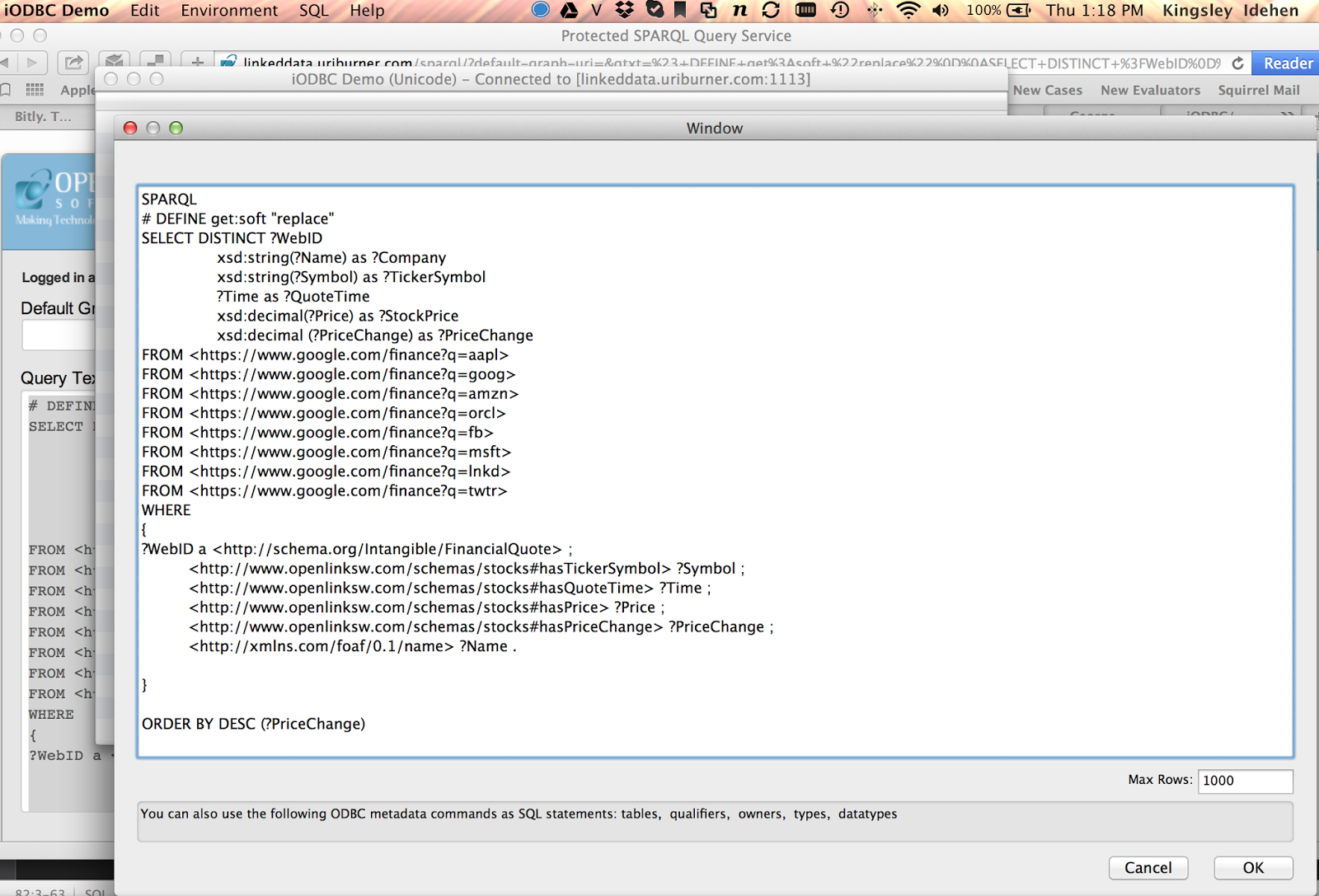
Task: Click the FROM line for q=fb
Action: [x=317, y=433]
